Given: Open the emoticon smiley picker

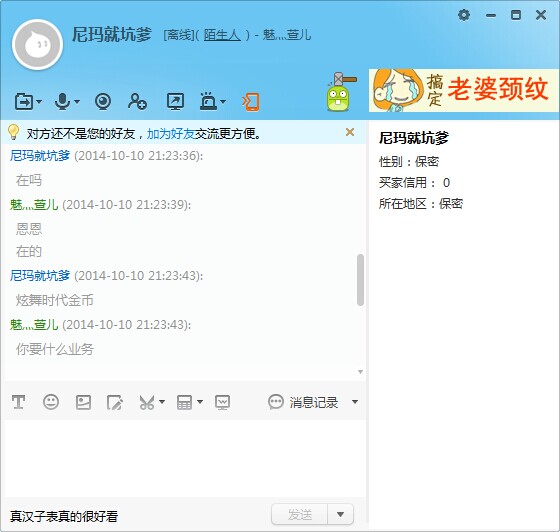Looking at the screenshot, I should click(x=51, y=402).
